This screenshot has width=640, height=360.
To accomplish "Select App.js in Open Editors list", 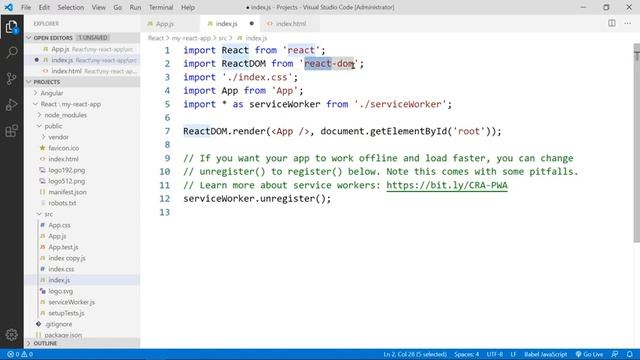I will pyautogui.click(x=82, y=49).
